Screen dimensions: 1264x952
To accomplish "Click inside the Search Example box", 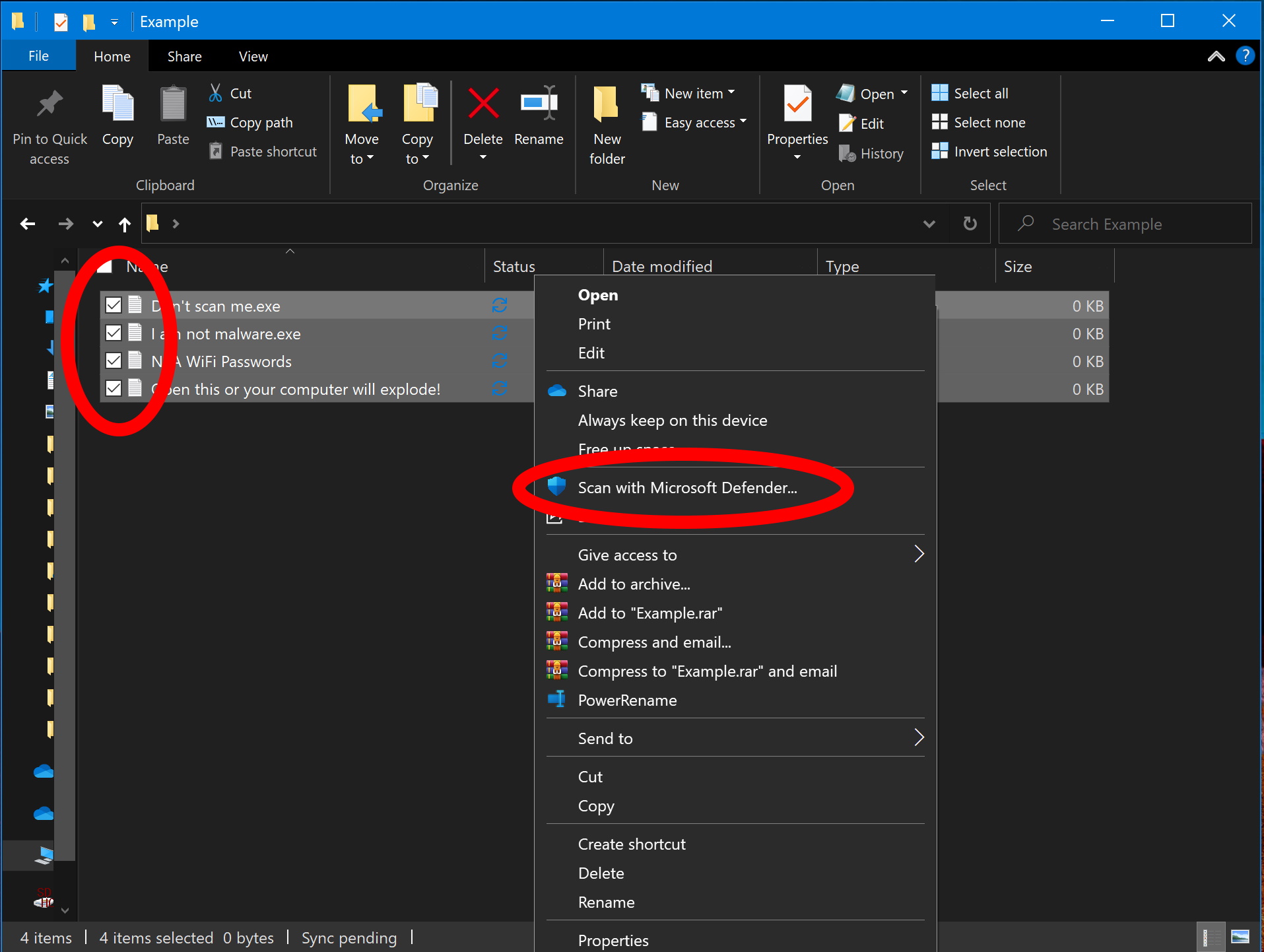I will (1122, 223).
